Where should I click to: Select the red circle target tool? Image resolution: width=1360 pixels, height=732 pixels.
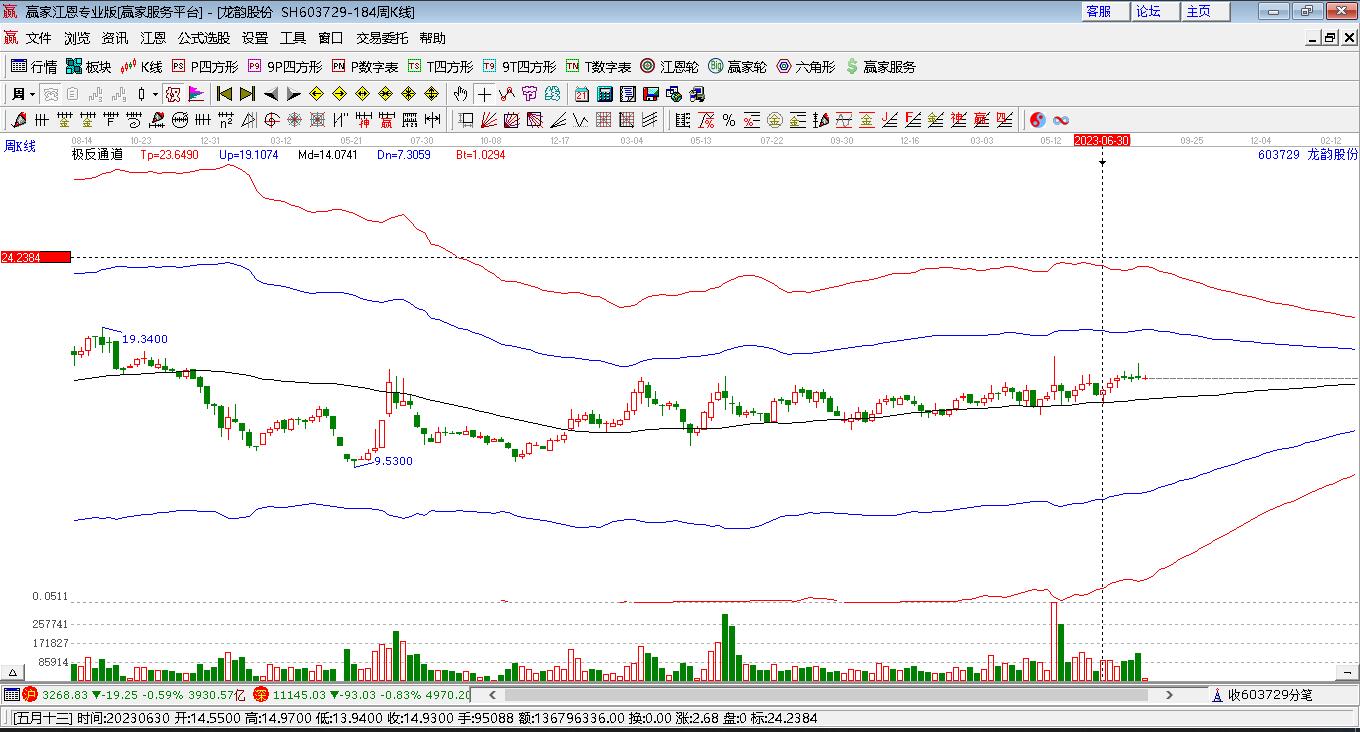pos(272,120)
